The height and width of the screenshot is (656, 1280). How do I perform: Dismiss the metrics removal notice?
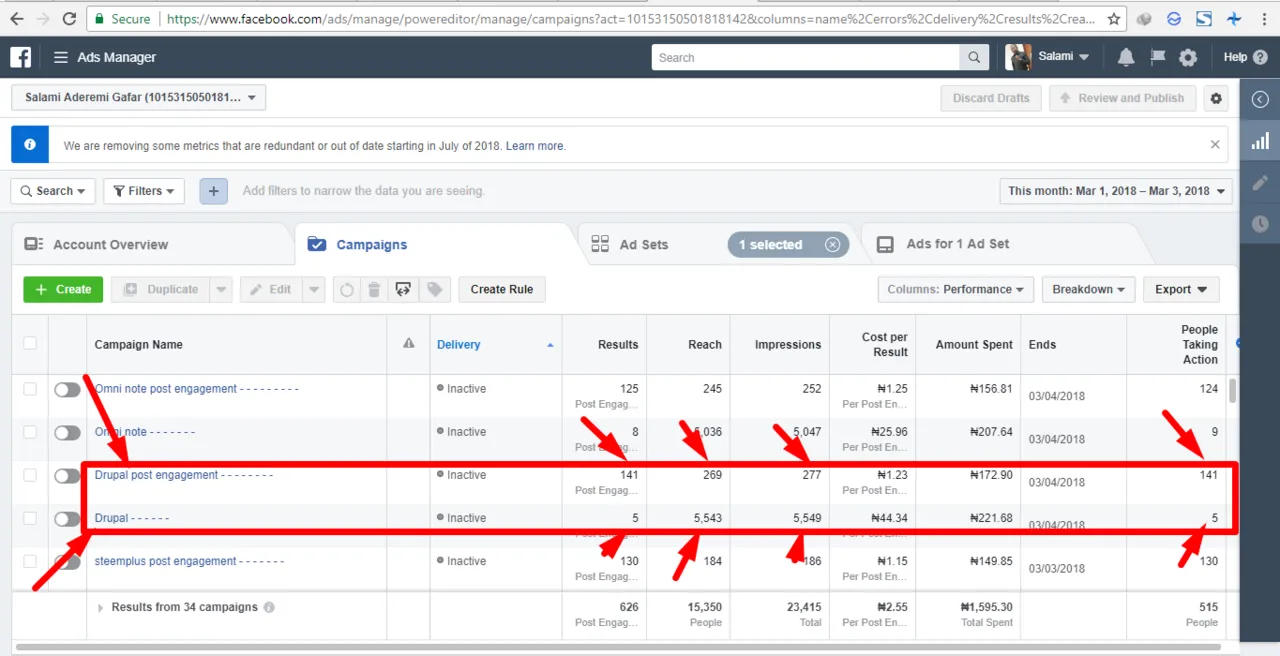click(1215, 145)
